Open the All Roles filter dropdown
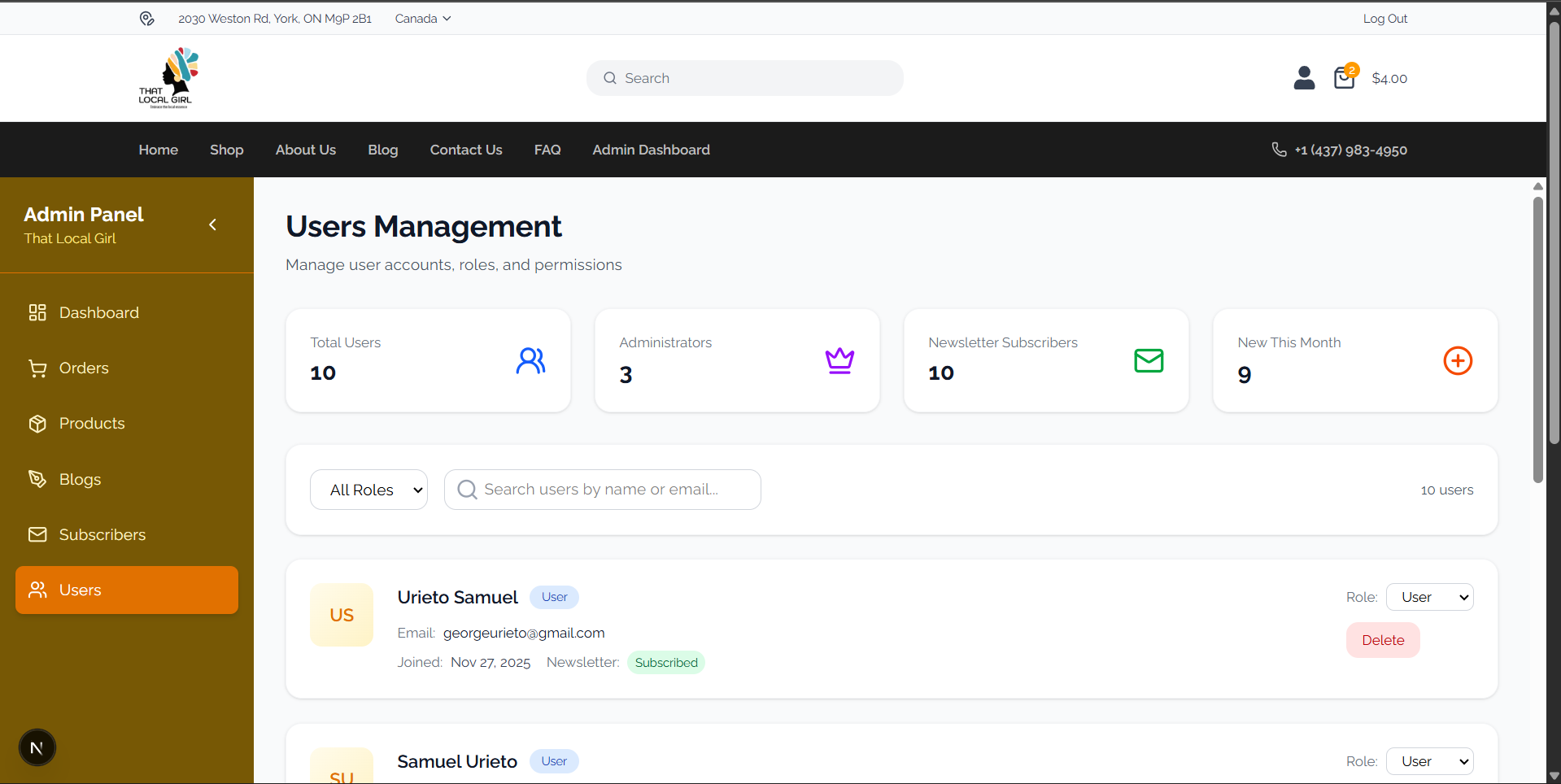 pyautogui.click(x=368, y=489)
